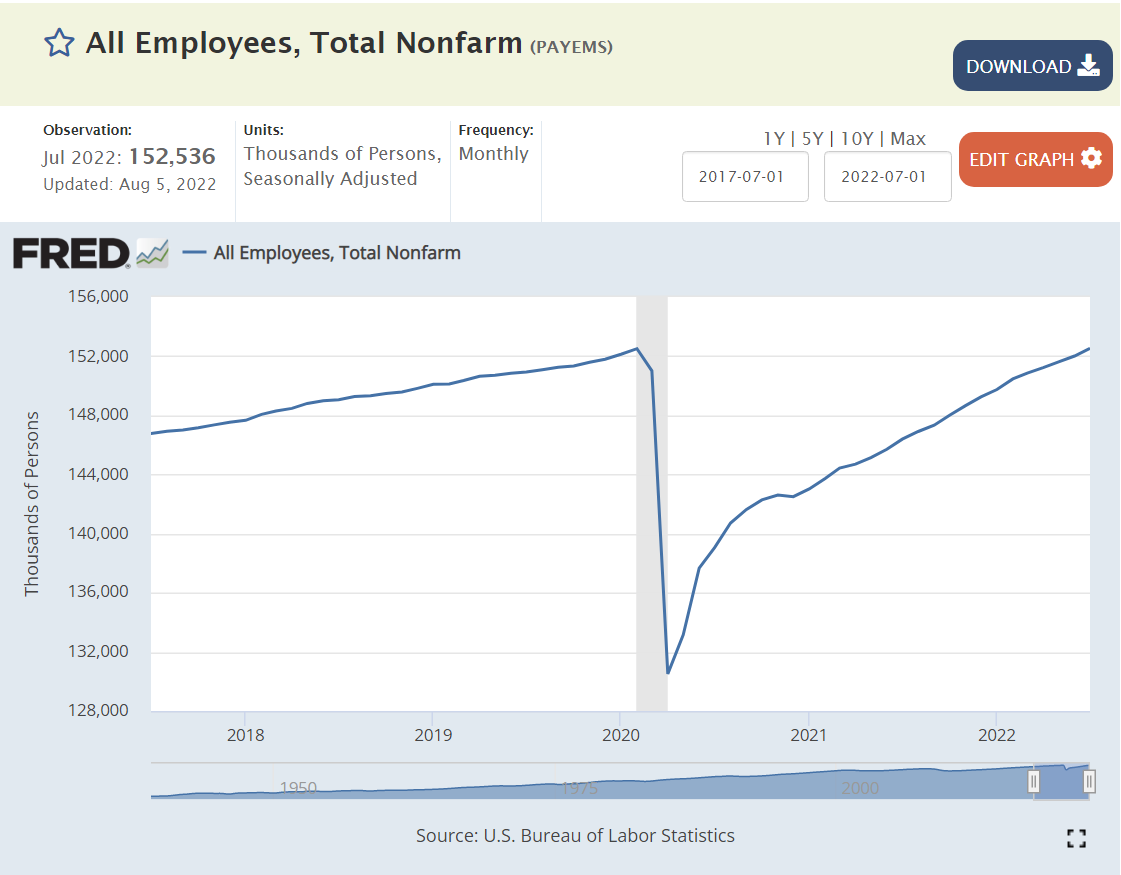Image resolution: width=1121 pixels, height=875 pixels.
Task: Switch the range to 5Y
Action: [811, 139]
